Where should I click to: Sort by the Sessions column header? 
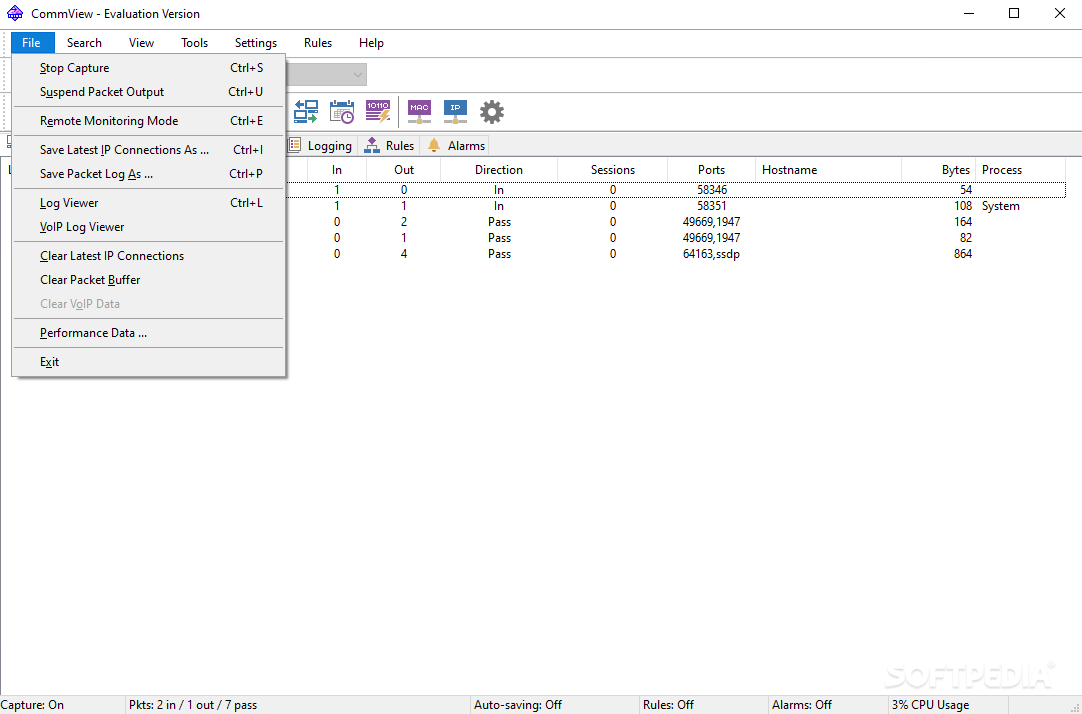pyautogui.click(x=613, y=170)
